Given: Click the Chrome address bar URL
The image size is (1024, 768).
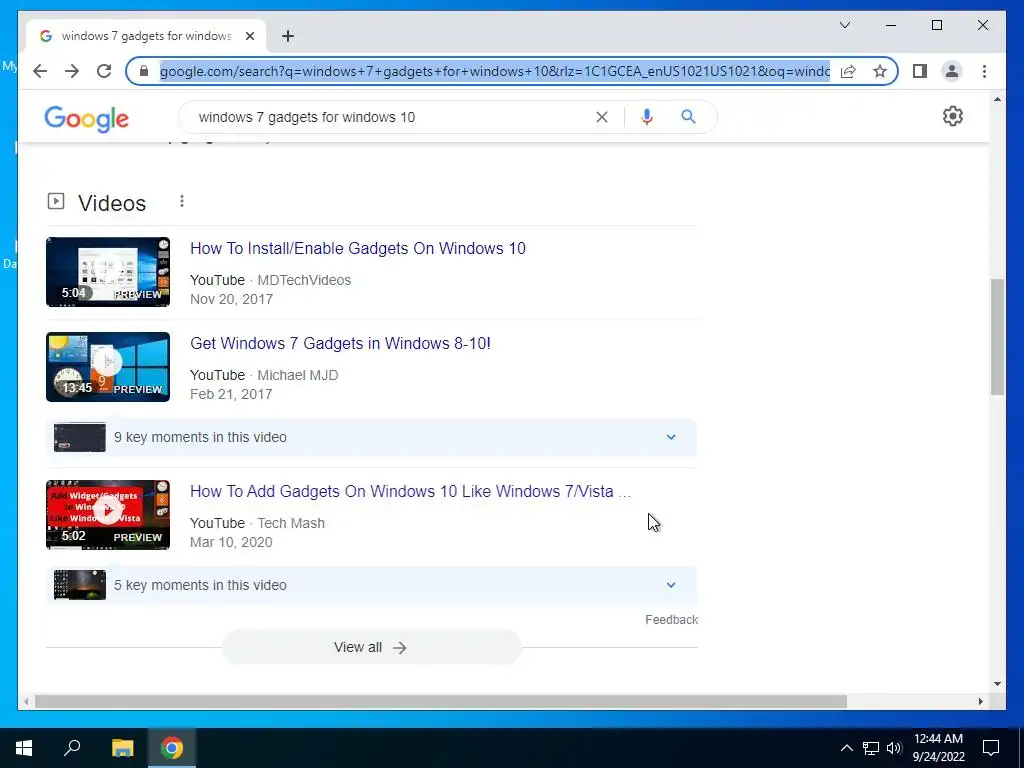Looking at the screenshot, I should pyautogui.click(x=495, y=71).
